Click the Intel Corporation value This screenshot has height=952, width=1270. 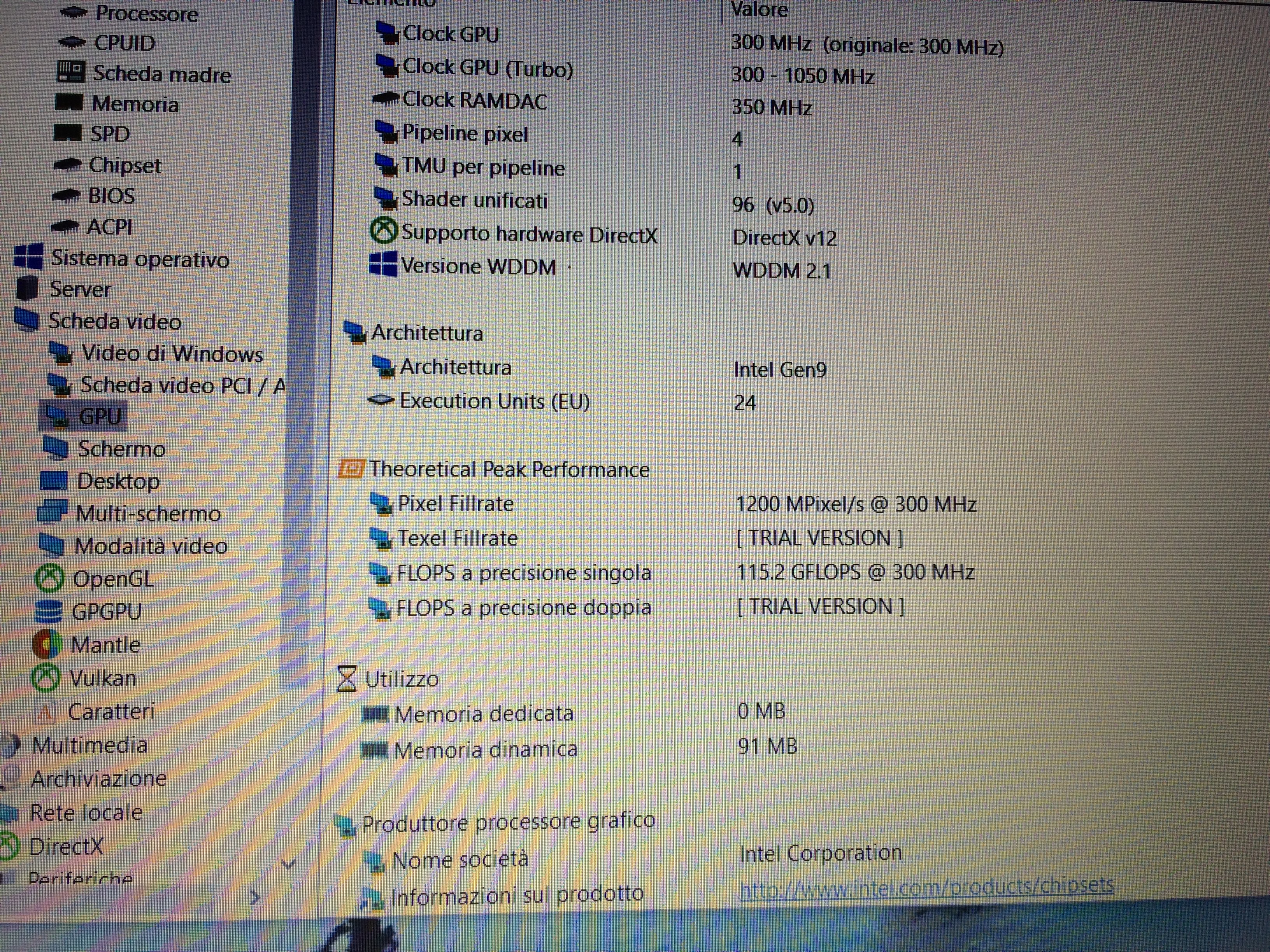tap(821, 853)
